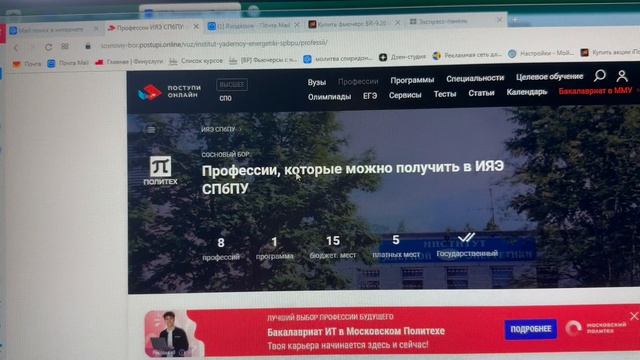640x360 pixels.
Task: Click the address bar URL field
Action: [x=214, y=44]
